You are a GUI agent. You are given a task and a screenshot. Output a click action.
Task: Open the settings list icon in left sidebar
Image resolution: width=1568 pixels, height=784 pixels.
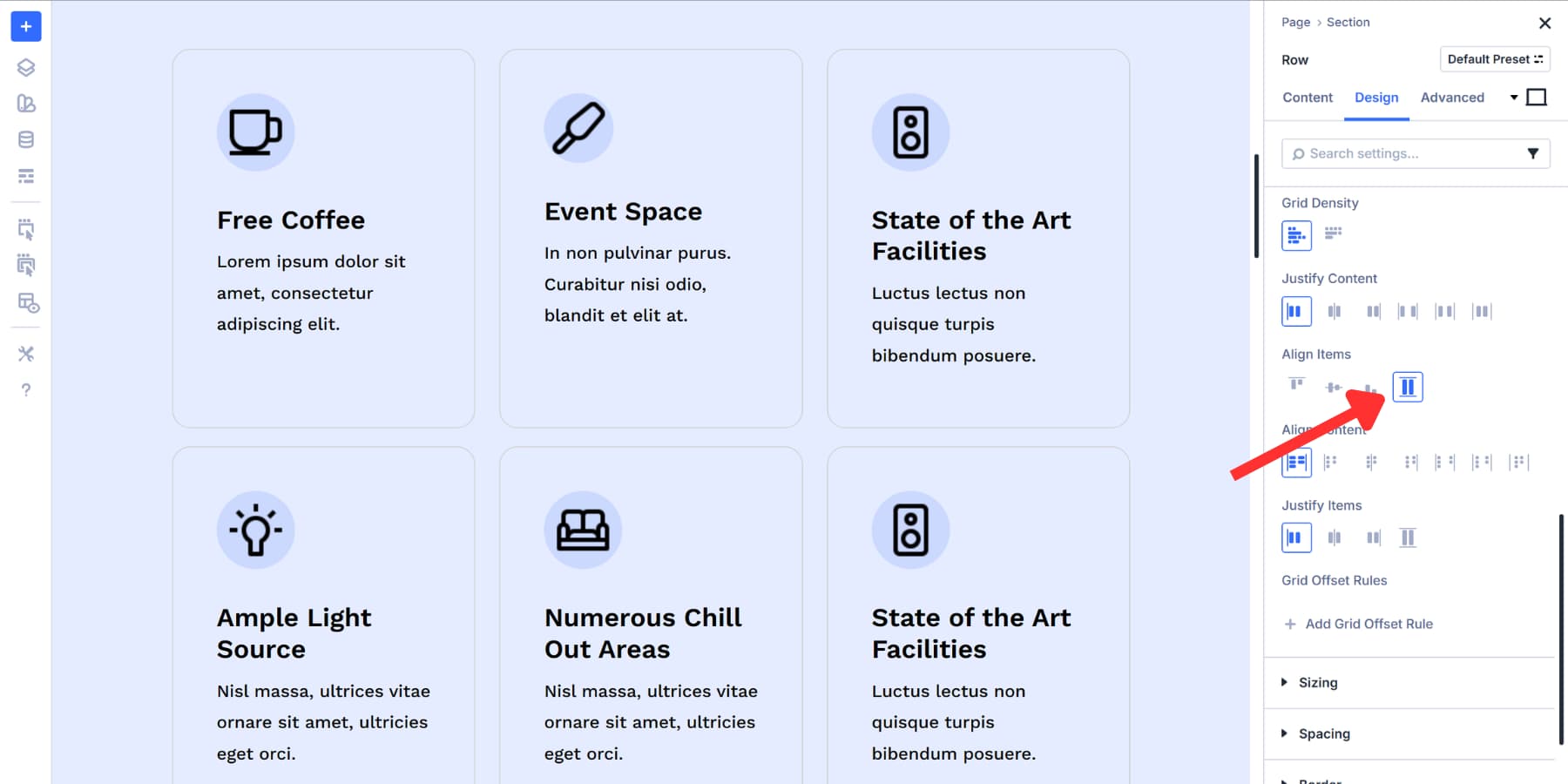coord(25,175)
